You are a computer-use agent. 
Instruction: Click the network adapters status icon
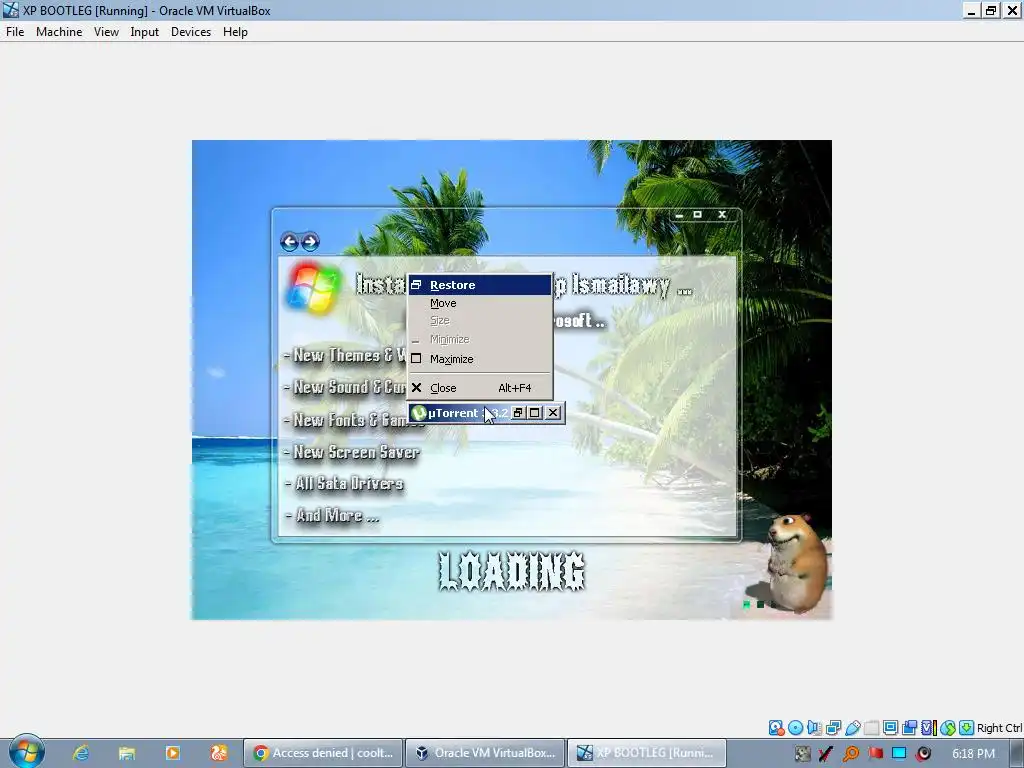coord(833,728)
